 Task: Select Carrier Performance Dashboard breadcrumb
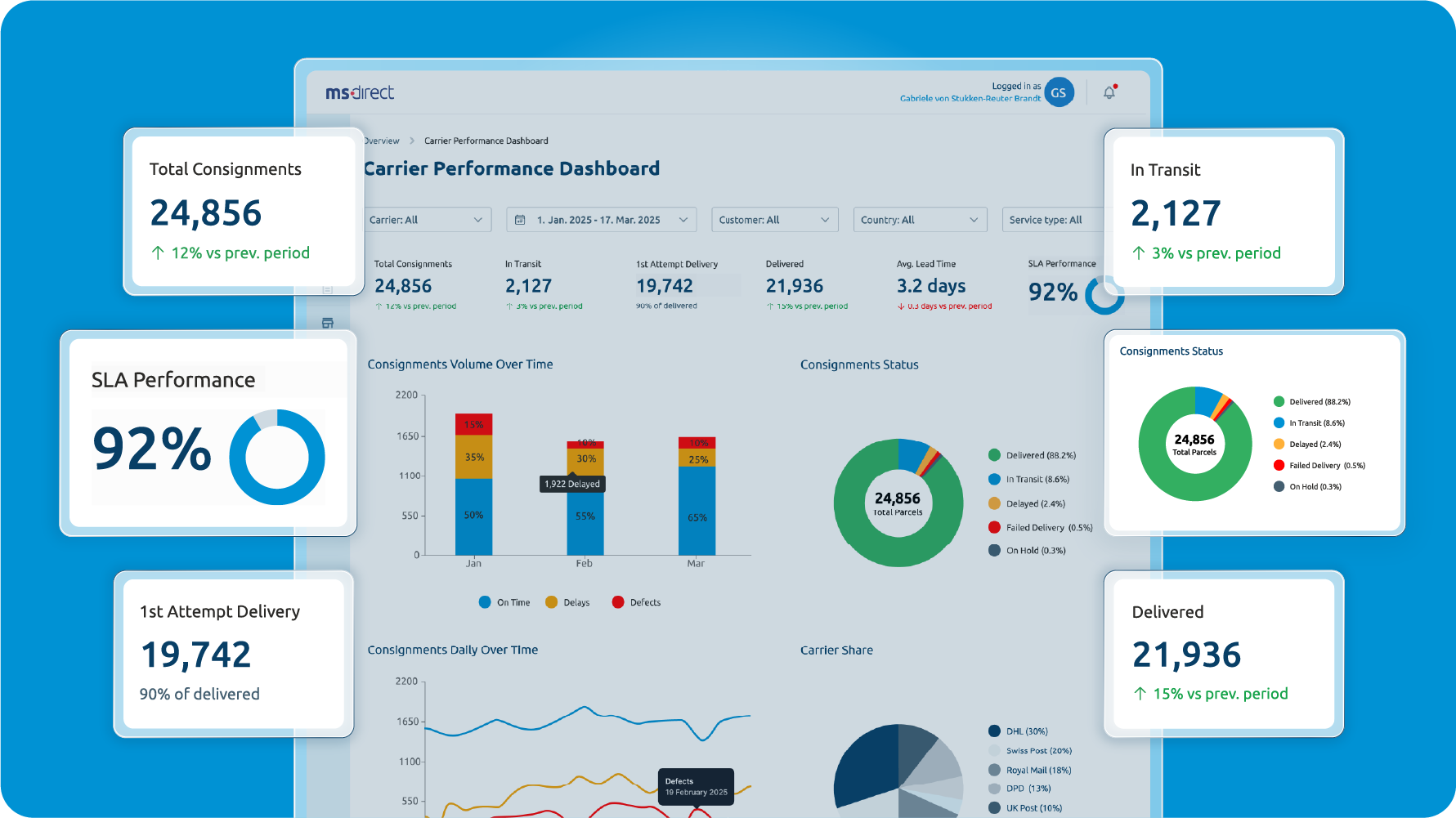tap(486, 141)
